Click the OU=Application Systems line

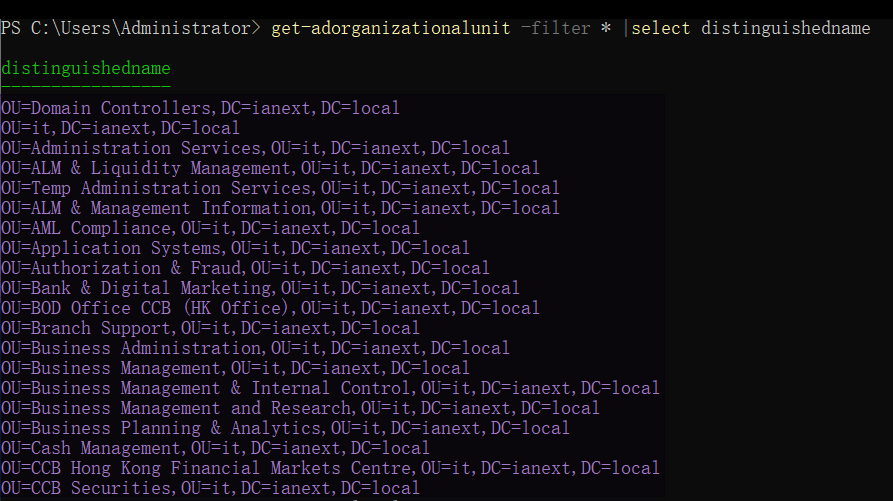(235, 248)
